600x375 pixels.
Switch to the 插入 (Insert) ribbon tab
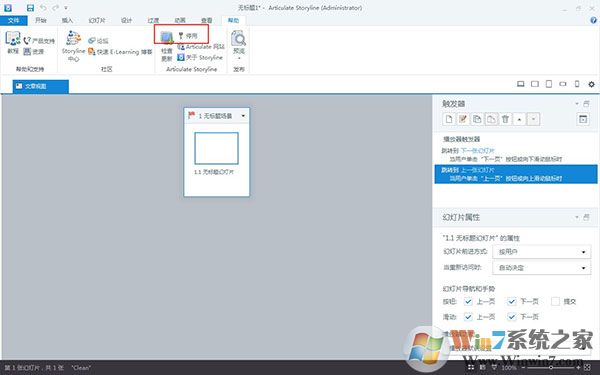point(67,20)
